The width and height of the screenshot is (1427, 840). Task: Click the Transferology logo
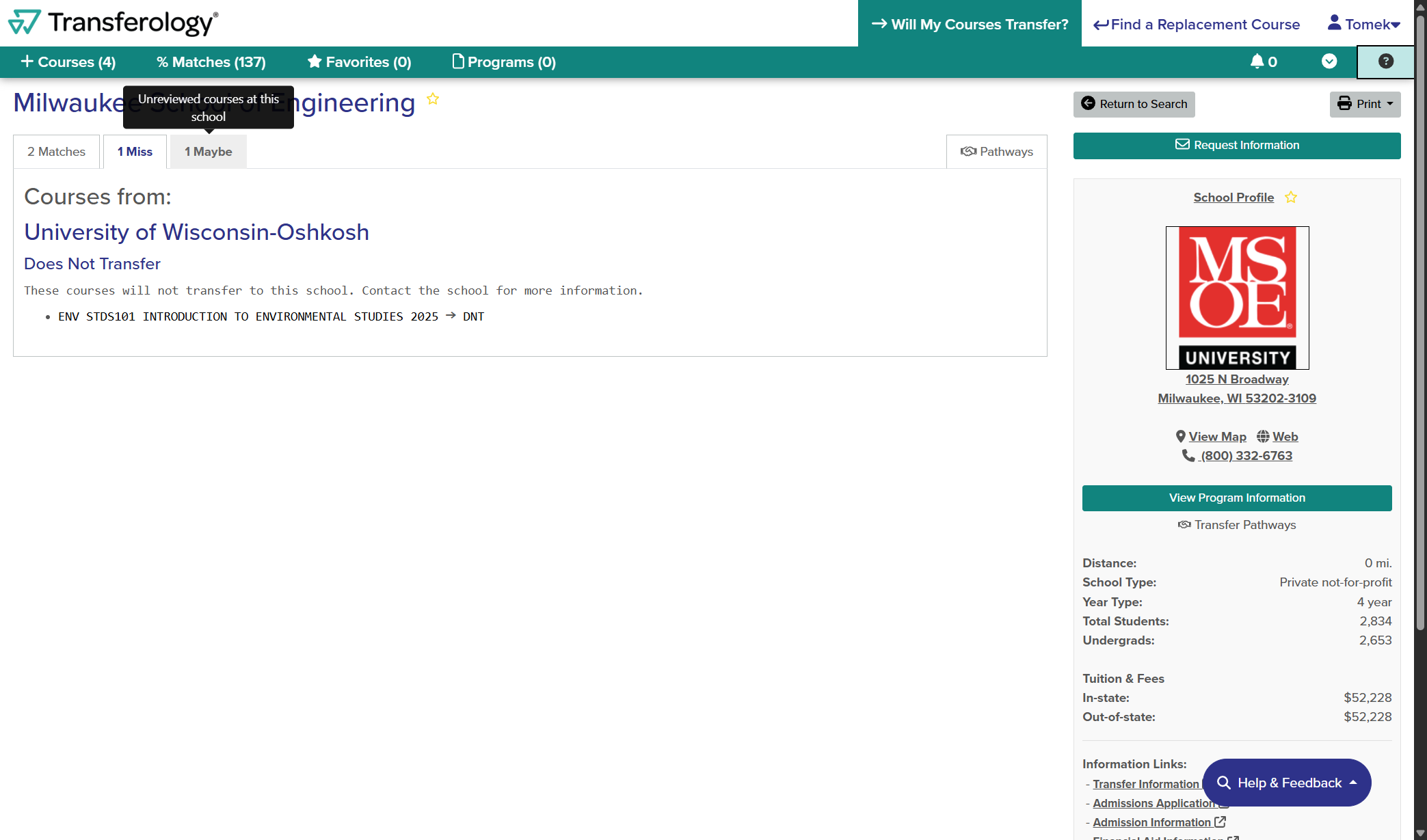pos(113,23)
